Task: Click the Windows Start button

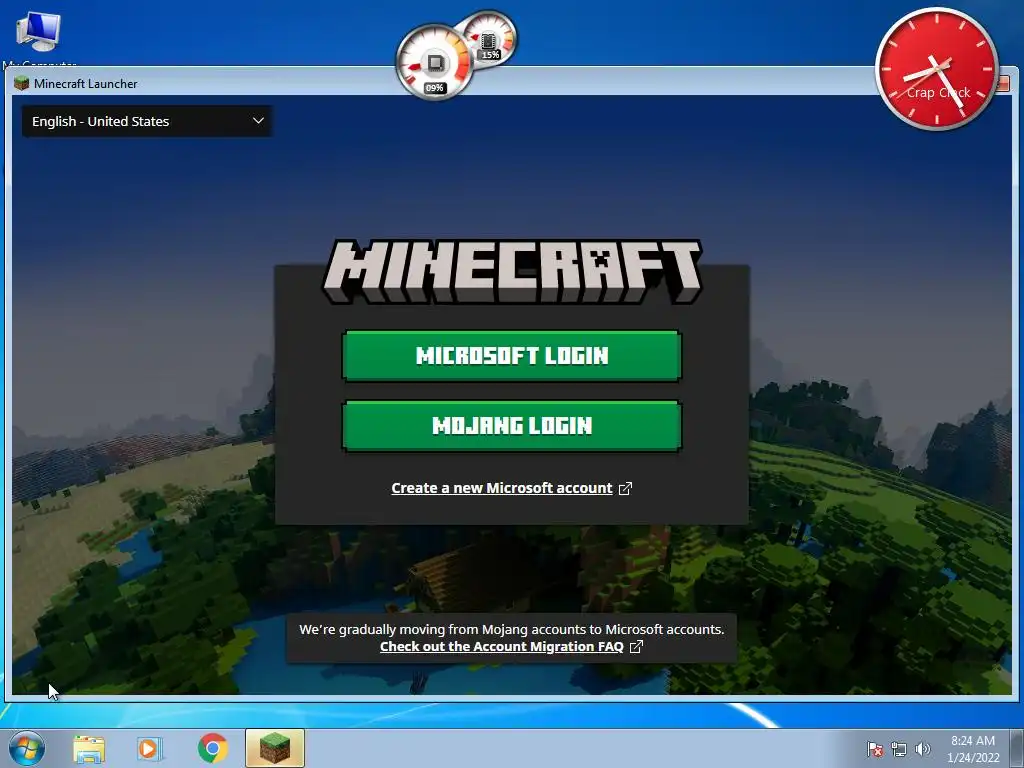Action: (x=26, y=748)
